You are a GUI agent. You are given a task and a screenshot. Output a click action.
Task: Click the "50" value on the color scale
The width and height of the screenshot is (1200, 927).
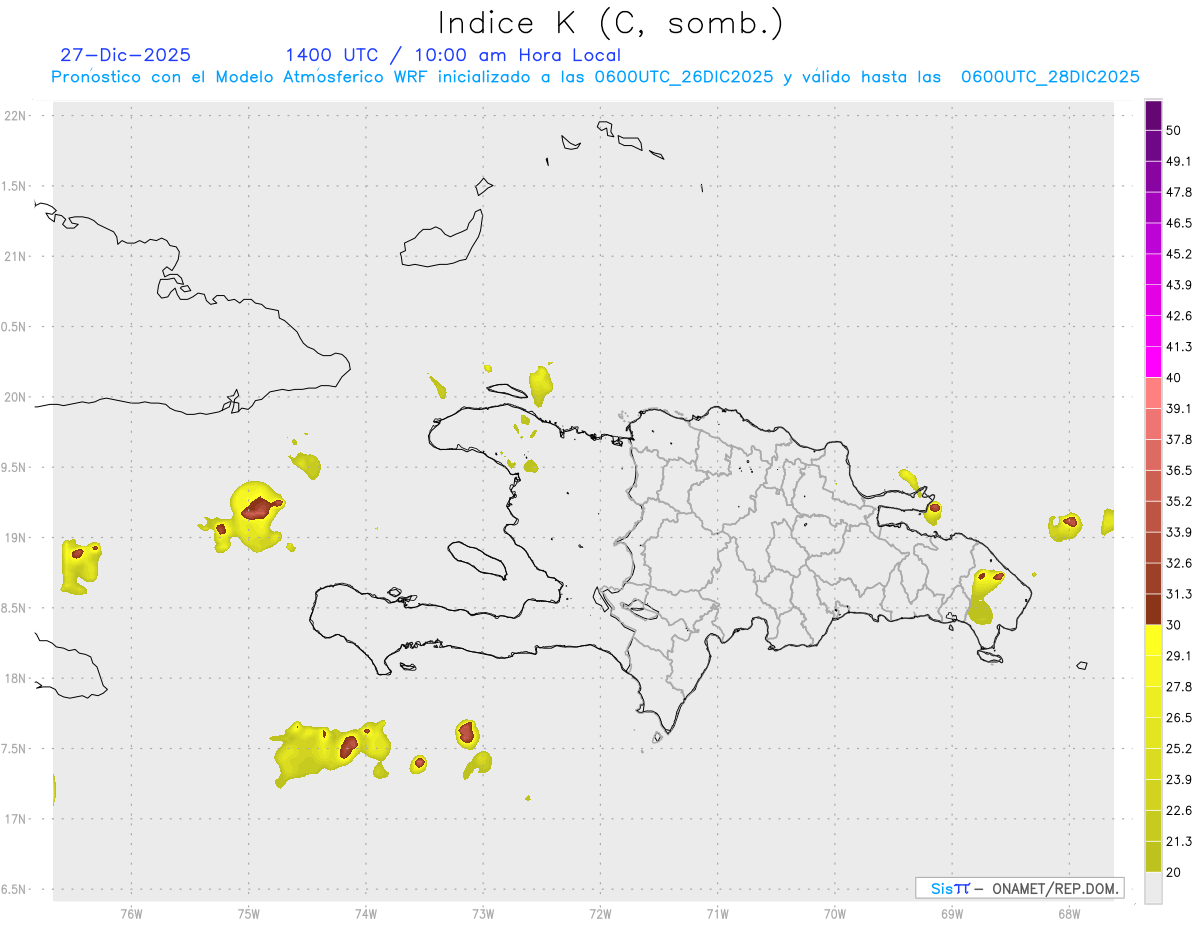pyautogui.click(x=1174, y=131)
